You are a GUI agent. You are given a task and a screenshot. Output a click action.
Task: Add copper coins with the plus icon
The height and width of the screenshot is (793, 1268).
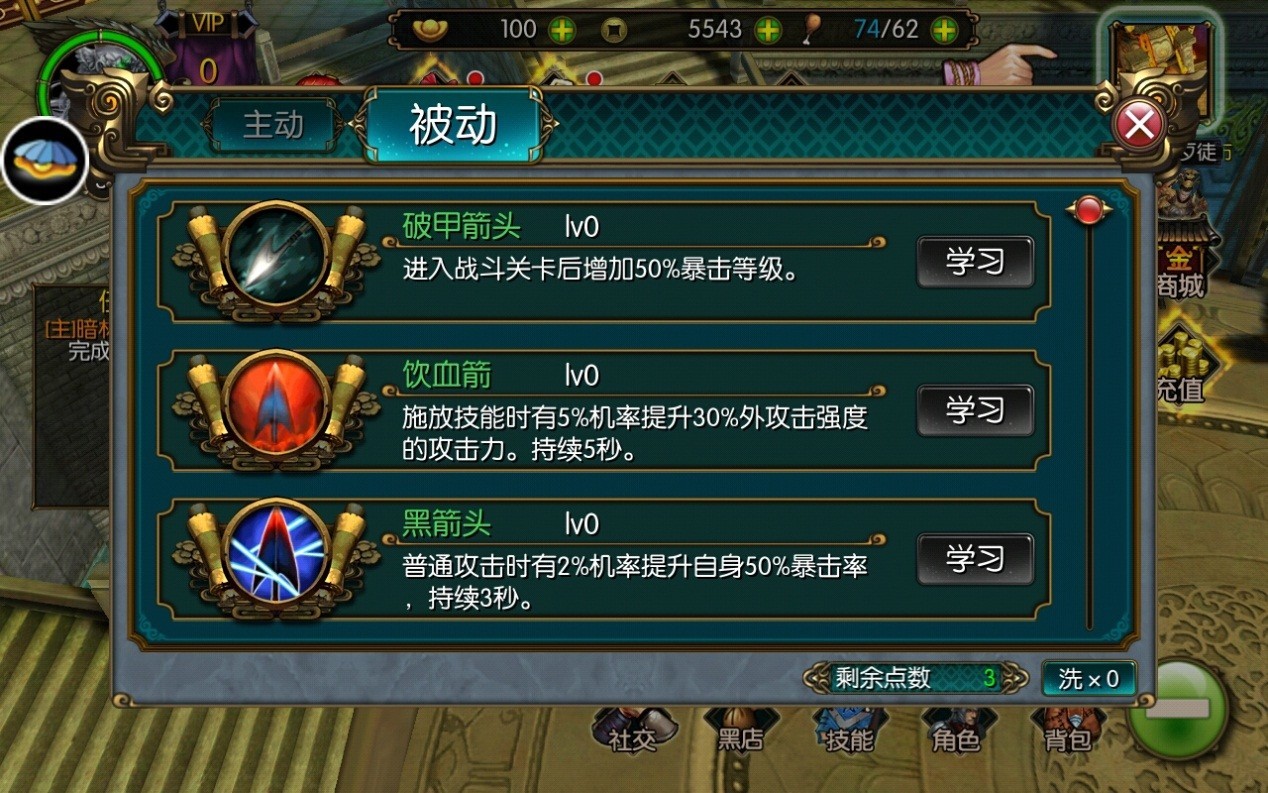(x=767, y=30)
